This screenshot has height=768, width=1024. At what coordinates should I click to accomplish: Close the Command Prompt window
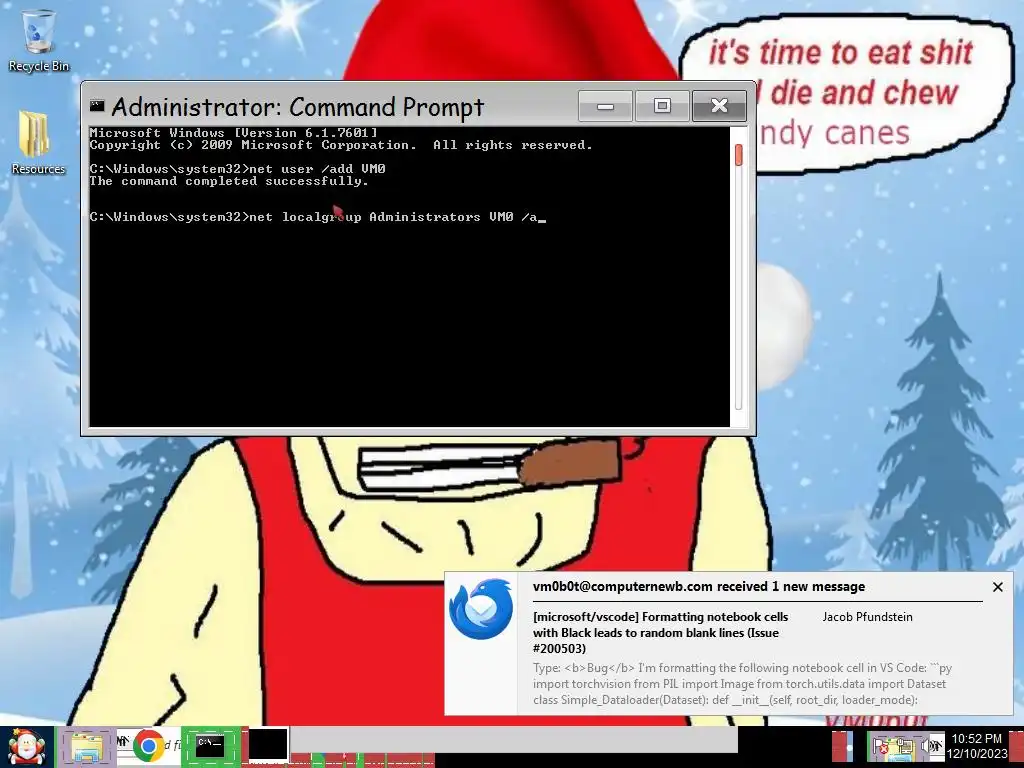coord(719,106)
